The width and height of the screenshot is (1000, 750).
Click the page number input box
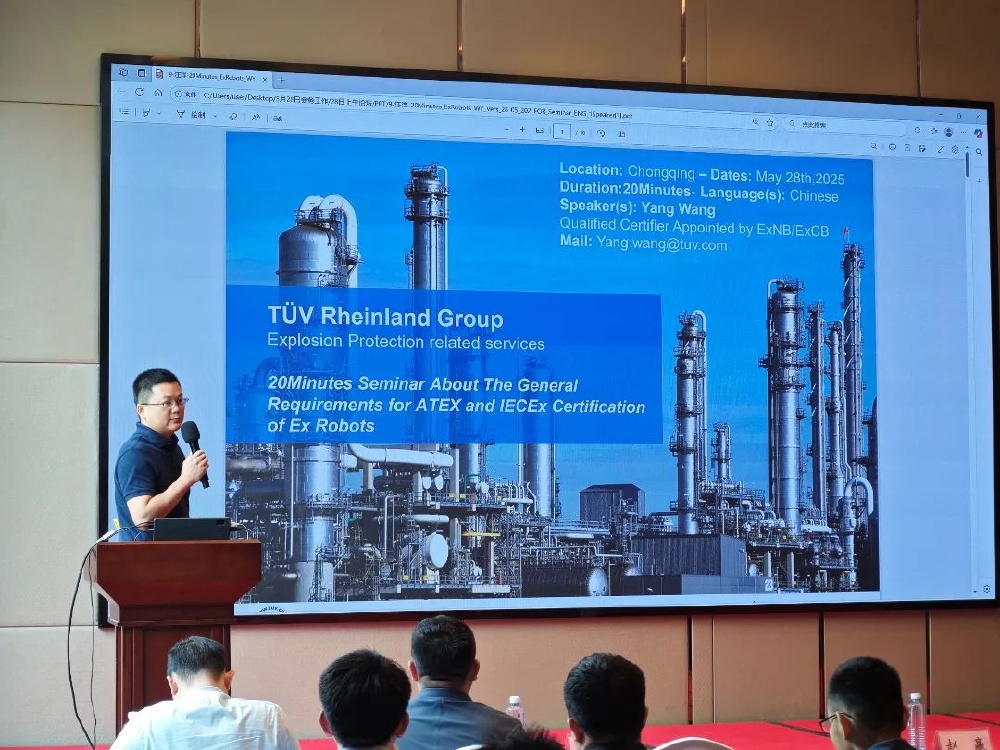(561, 131)
